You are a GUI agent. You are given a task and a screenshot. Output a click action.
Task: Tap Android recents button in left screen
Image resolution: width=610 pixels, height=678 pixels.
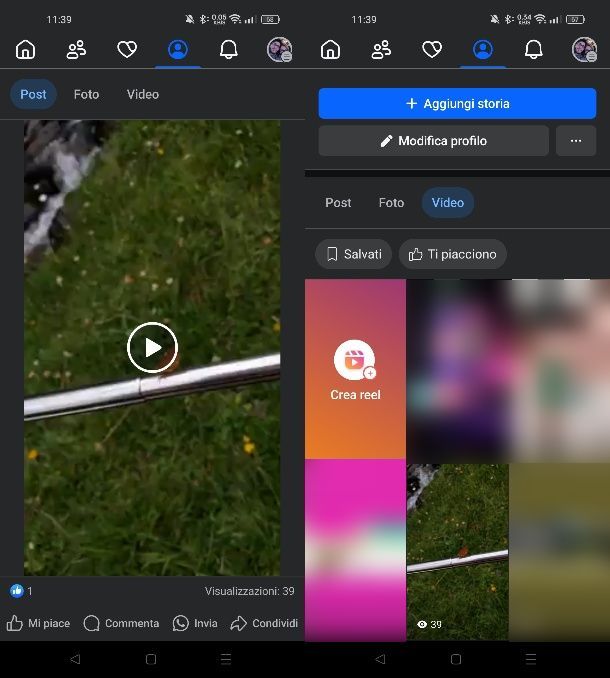(226, 659)
